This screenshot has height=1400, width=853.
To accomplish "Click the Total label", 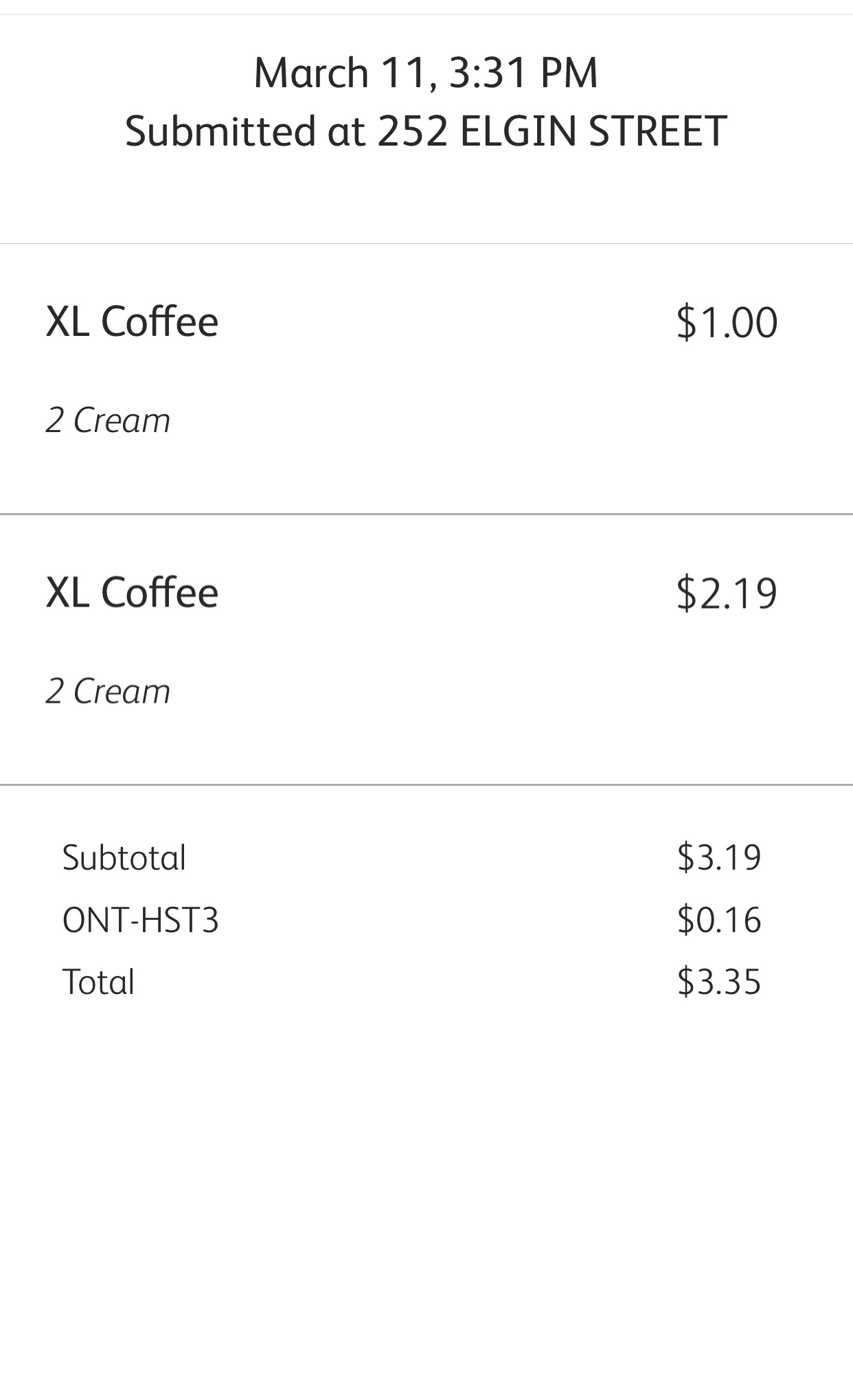I will (98, 982).
